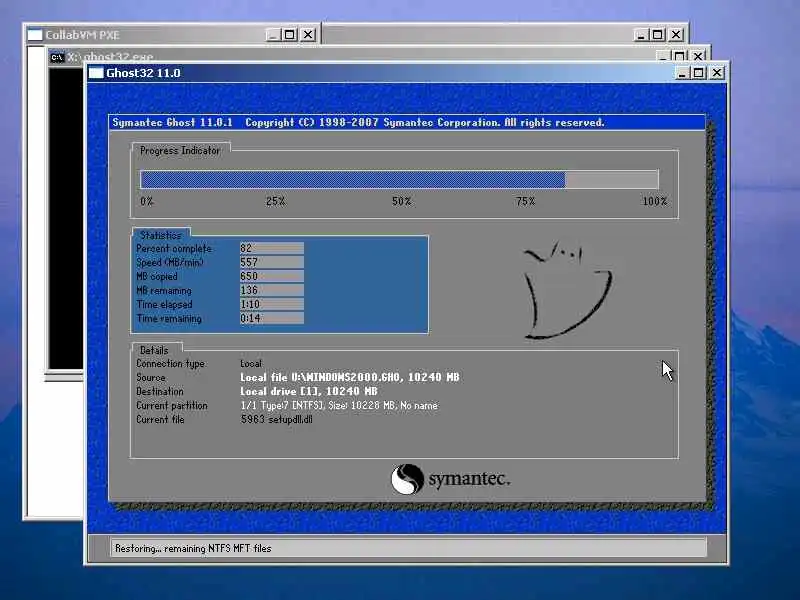Click the Source label in Details
Viewport: 800px width, 600px height.
tap(151, 378)
